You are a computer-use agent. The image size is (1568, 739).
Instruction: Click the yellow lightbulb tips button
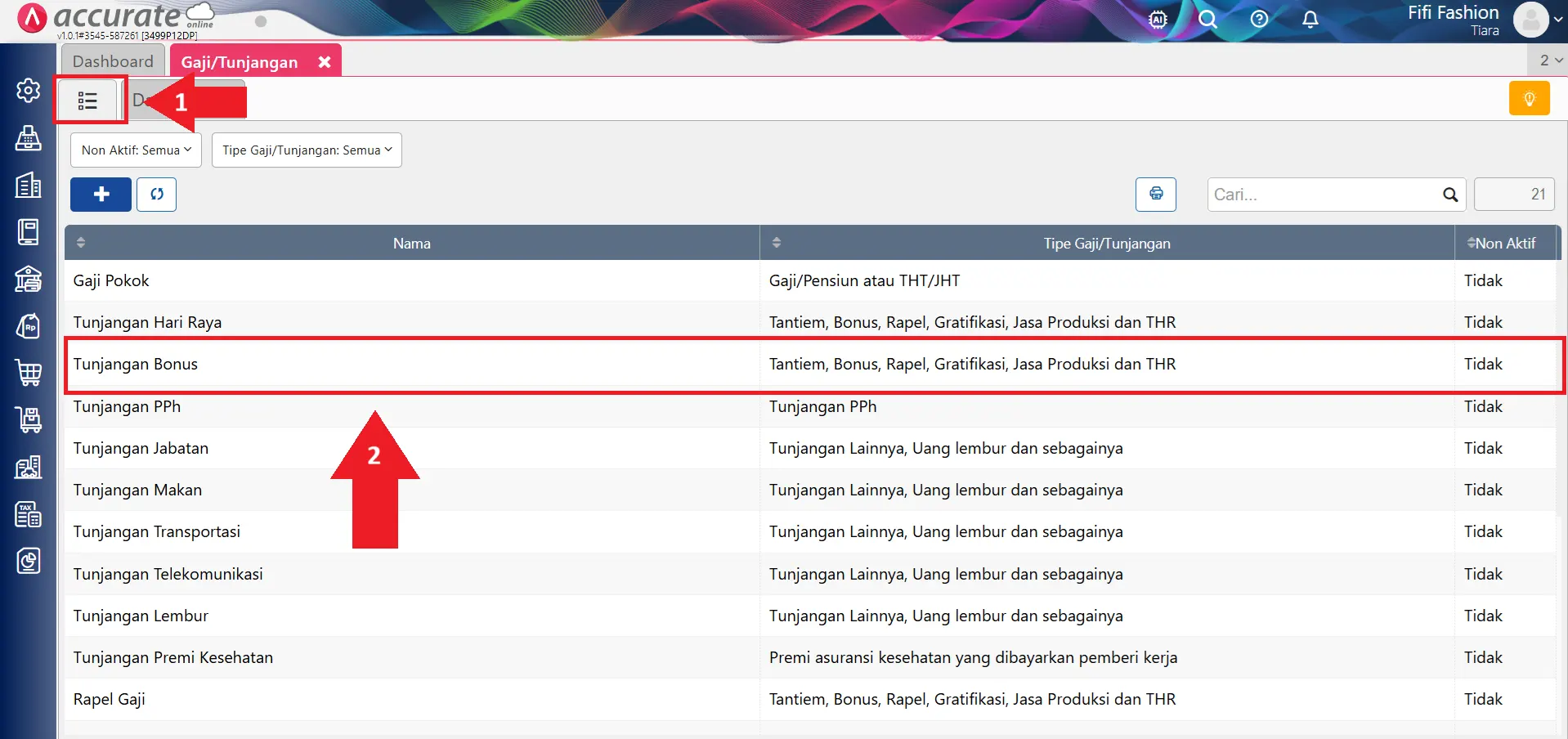[1529, 99]
